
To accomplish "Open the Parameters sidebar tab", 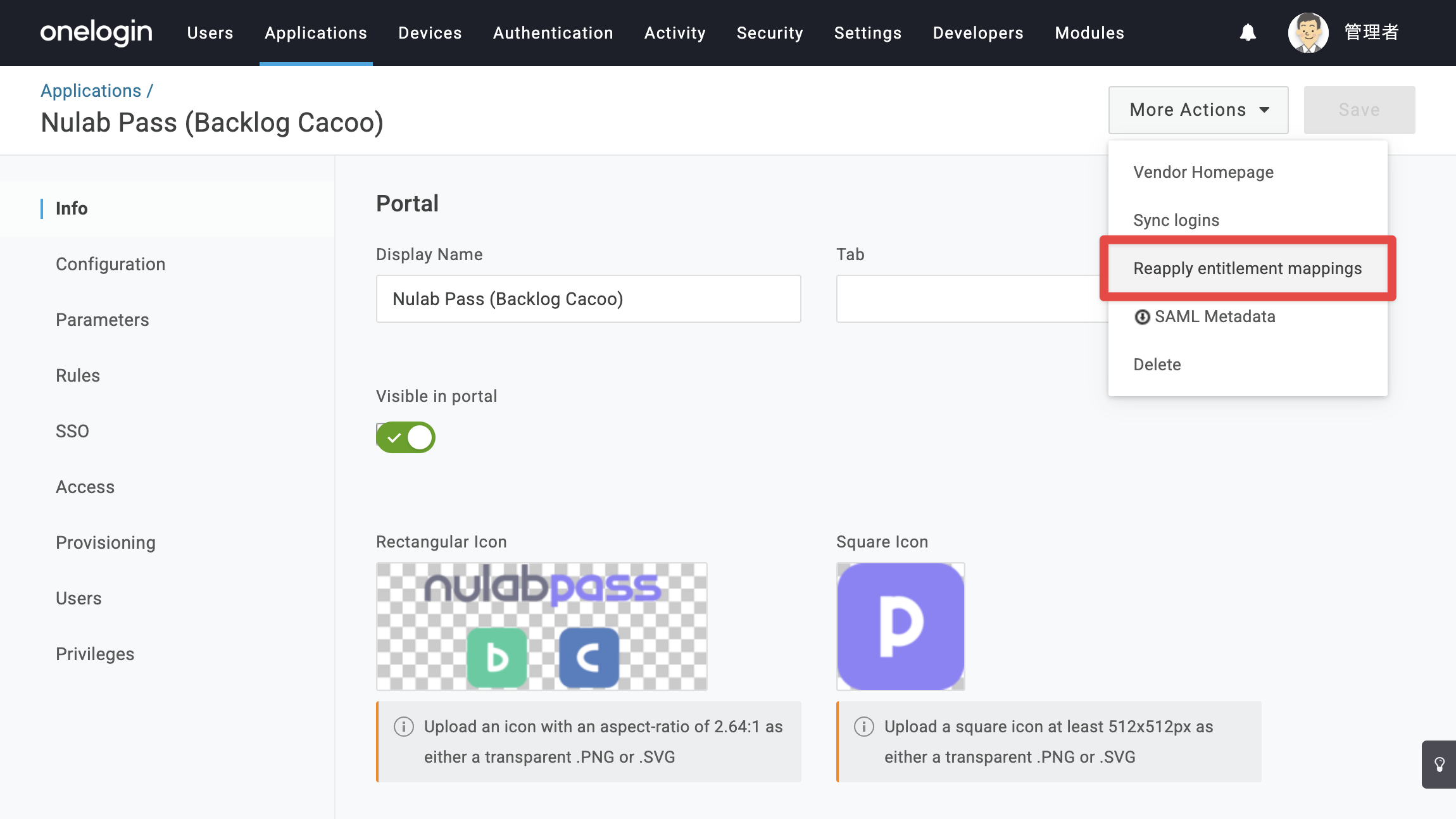I will tap(167, 320).
